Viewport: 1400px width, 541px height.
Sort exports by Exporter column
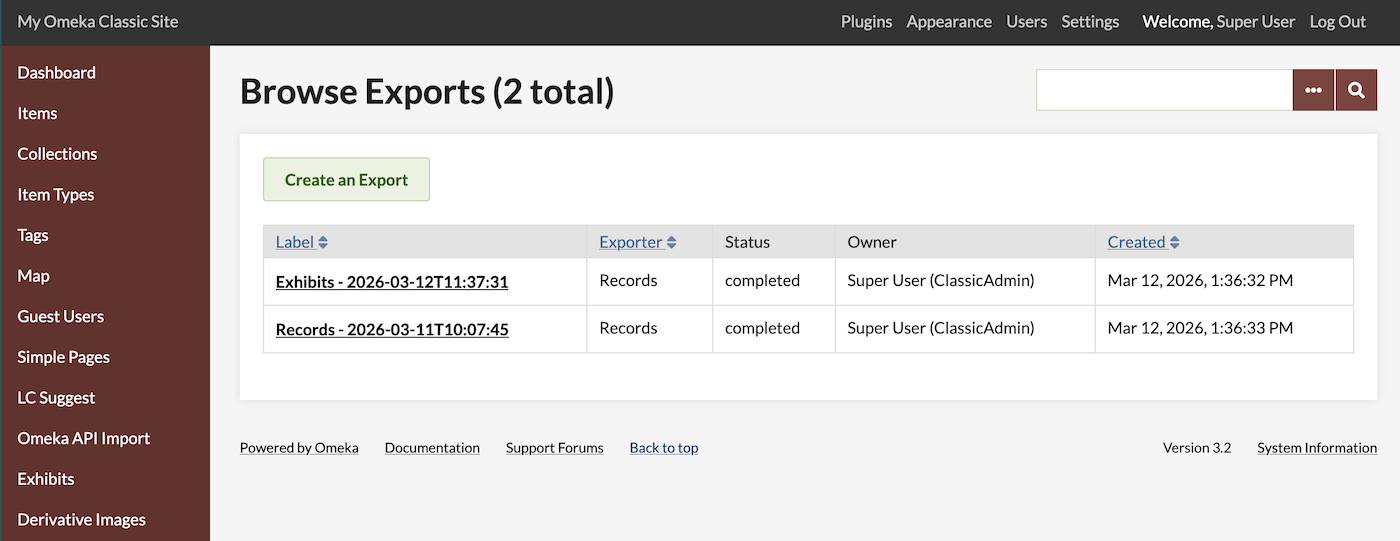637,242
